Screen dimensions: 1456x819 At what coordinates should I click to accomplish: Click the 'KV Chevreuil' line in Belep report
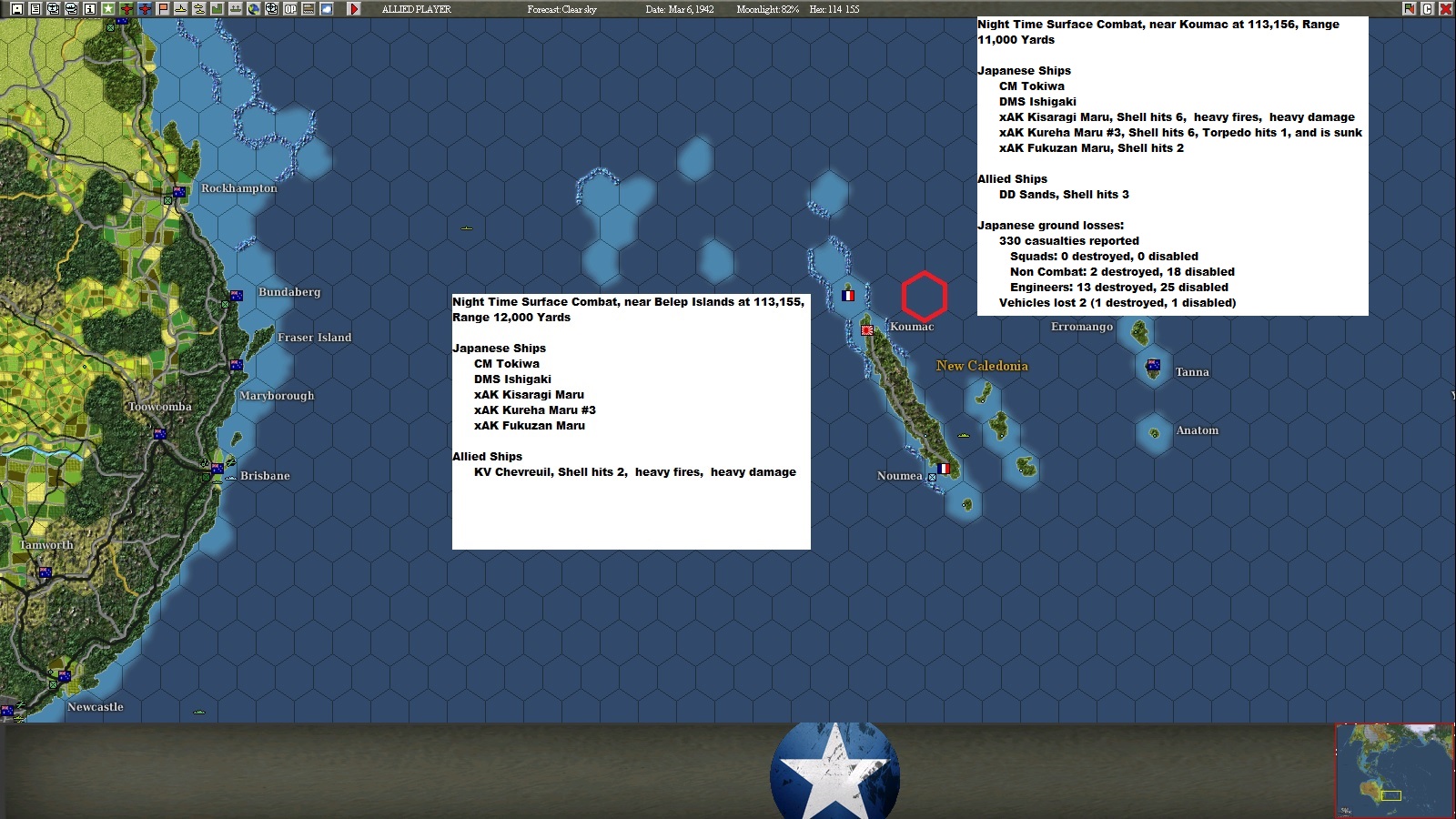click(x=635, y=472)
